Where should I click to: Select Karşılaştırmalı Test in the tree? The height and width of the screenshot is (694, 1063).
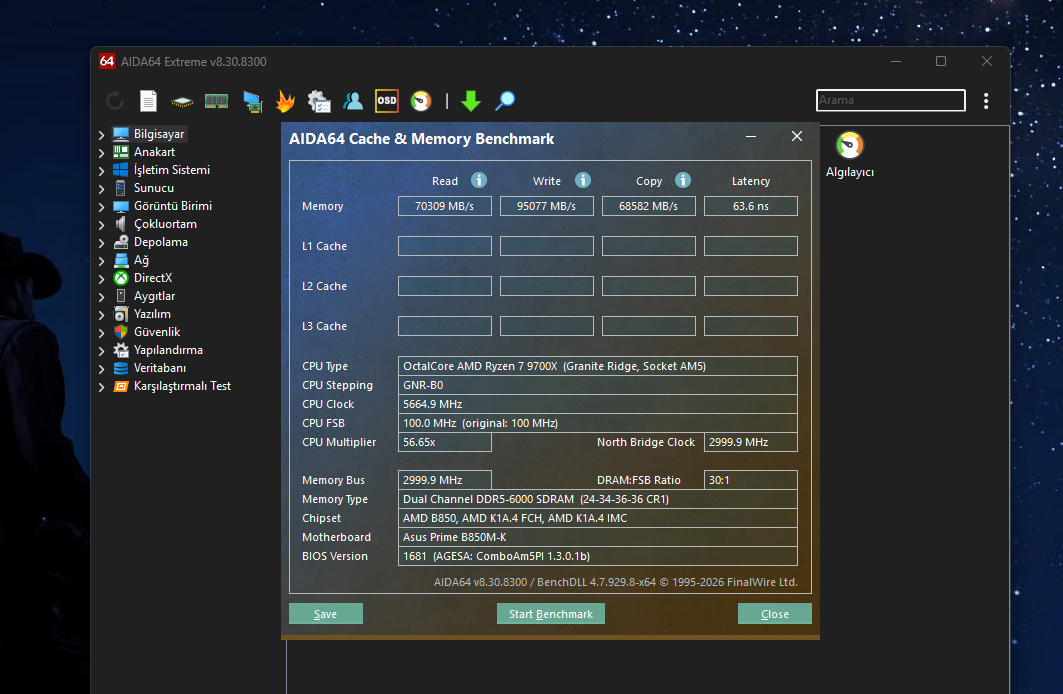pos(182,386)
